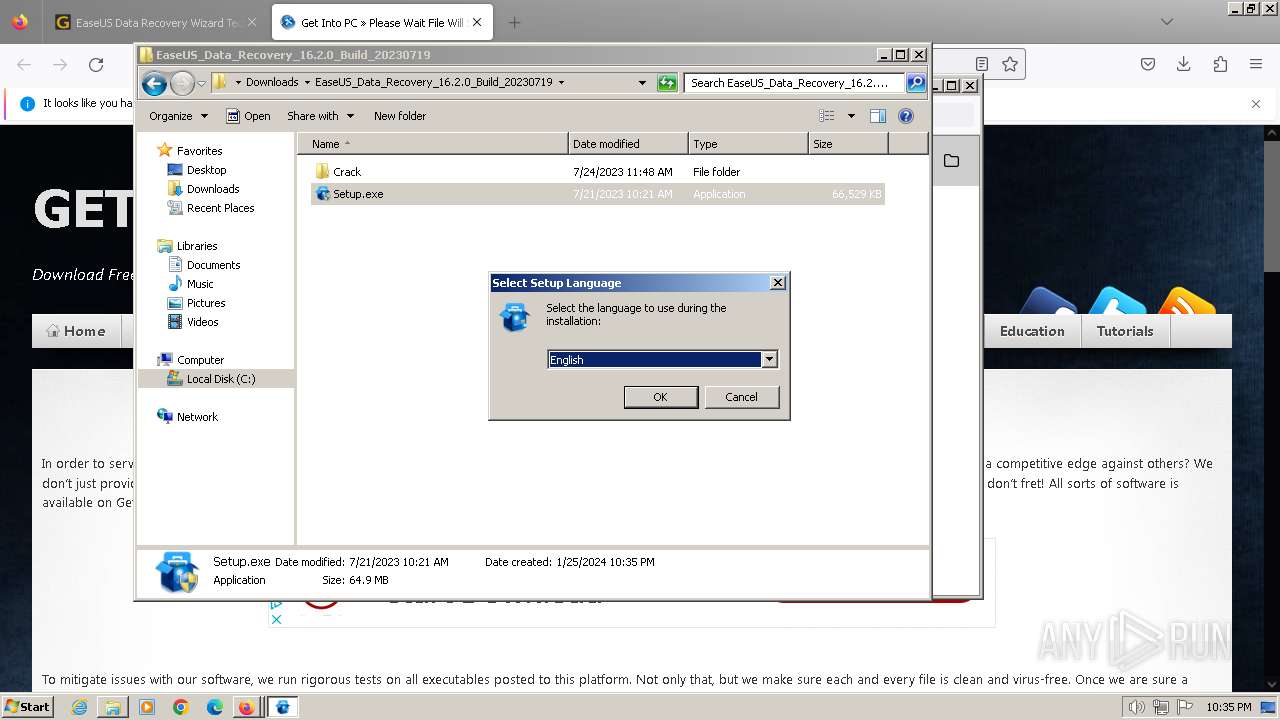Click New folder in Explorer toolbar
The image size is (1280, 720).
[400, 116]
